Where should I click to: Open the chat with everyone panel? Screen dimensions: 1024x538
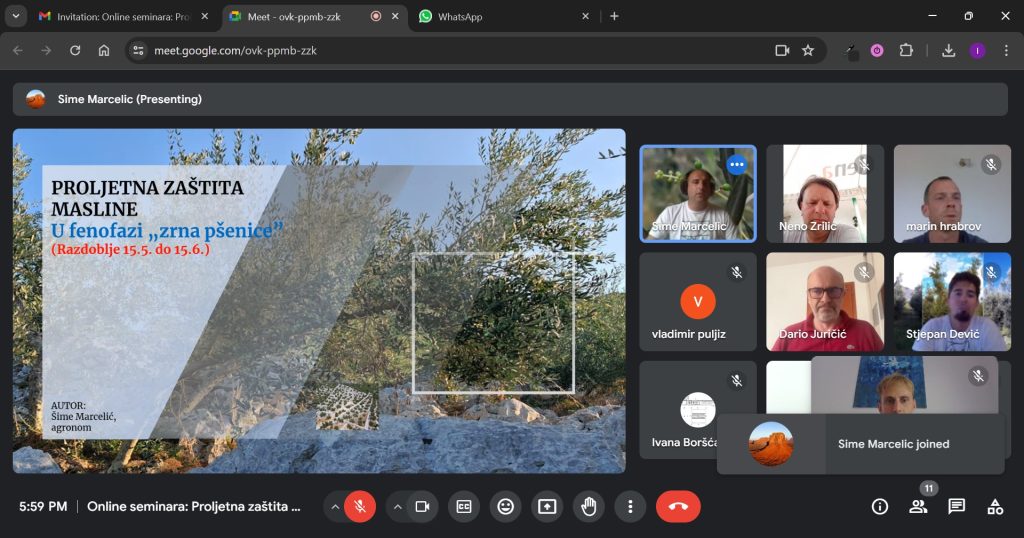pyautogui.click(x=957, y=507)
